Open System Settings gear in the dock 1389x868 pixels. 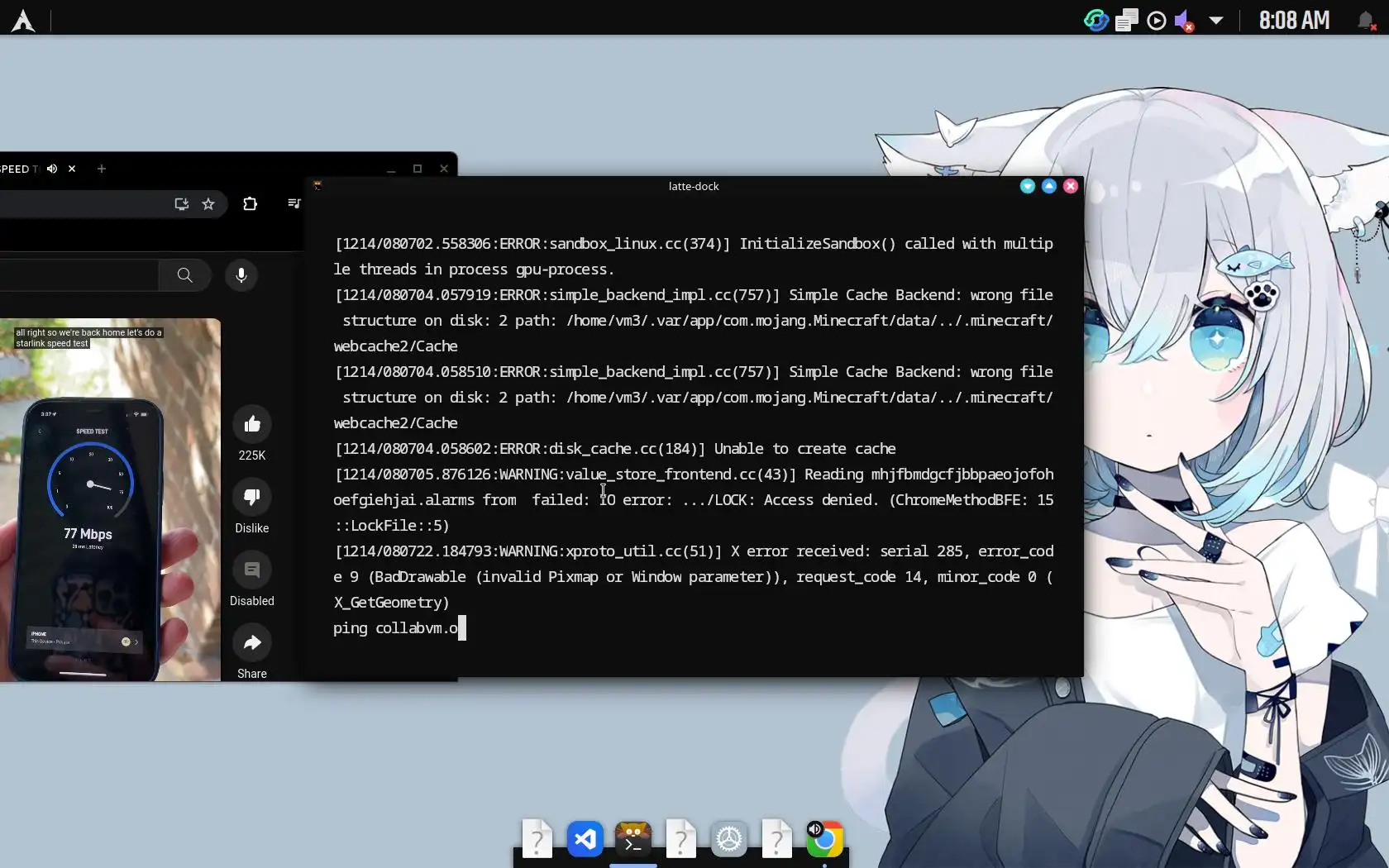point(729,839)
